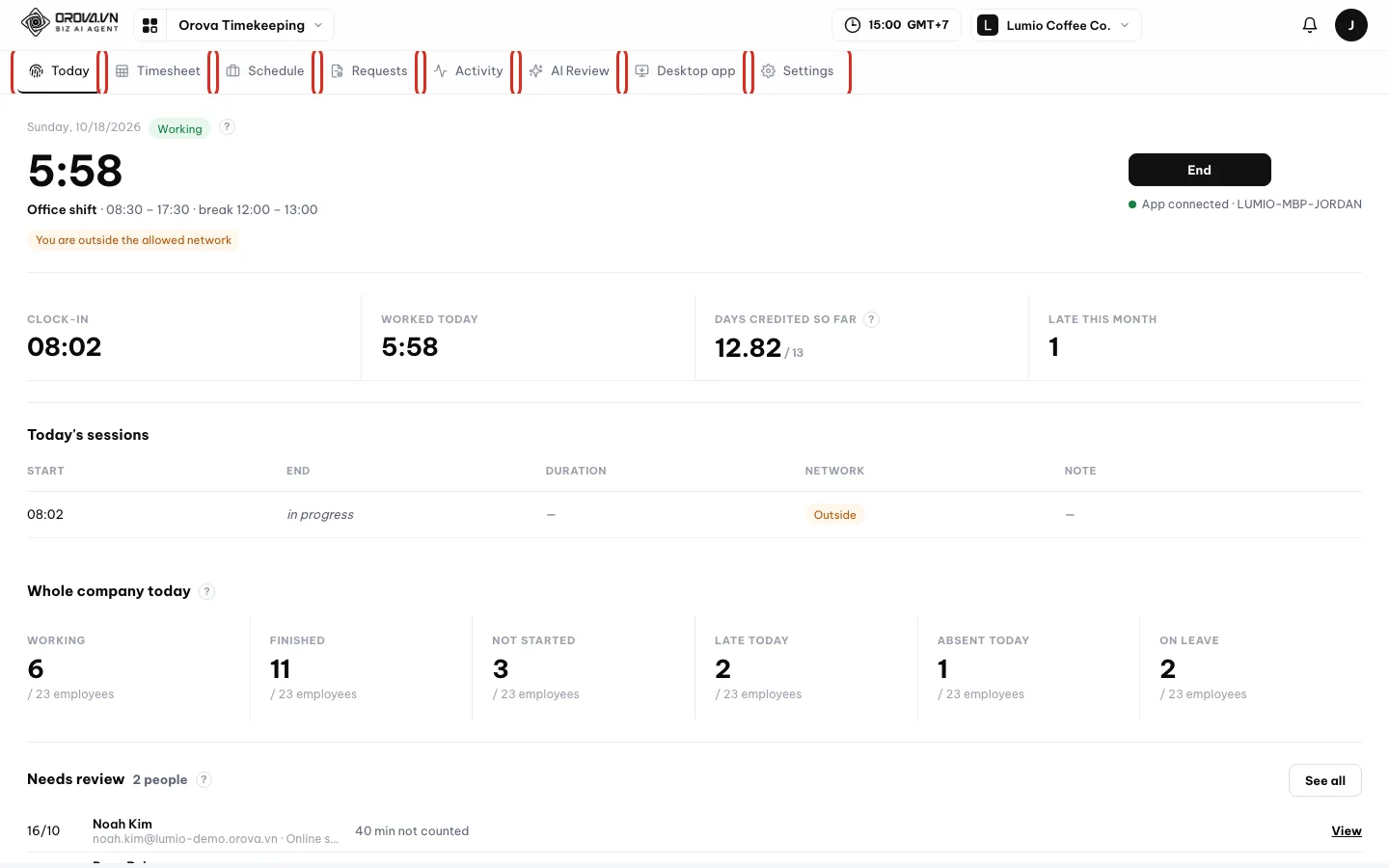
Task: Switch to the Requests tab
Action: [369, 71]
